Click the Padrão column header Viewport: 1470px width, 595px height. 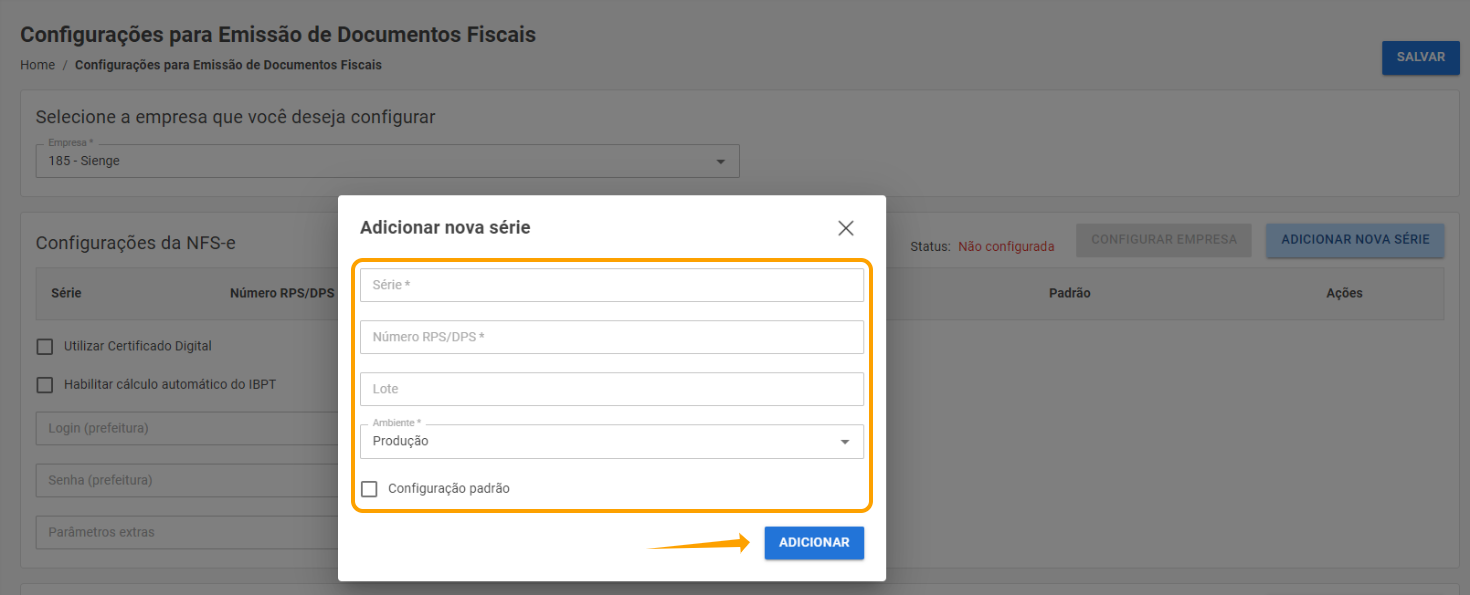click(1069, 293)
